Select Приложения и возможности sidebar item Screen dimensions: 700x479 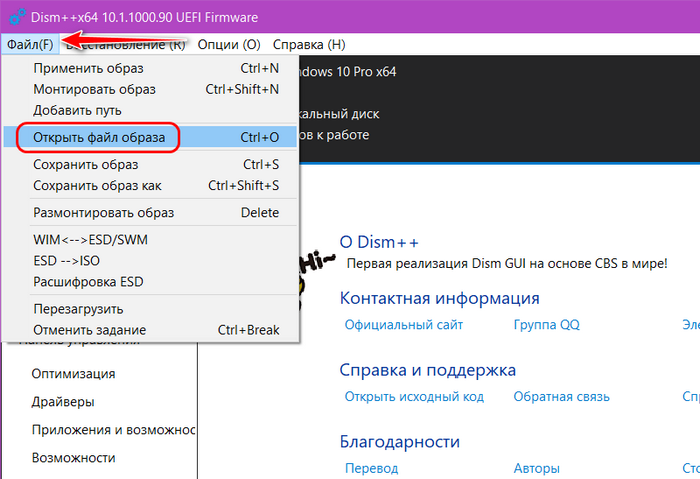(113, 430)
